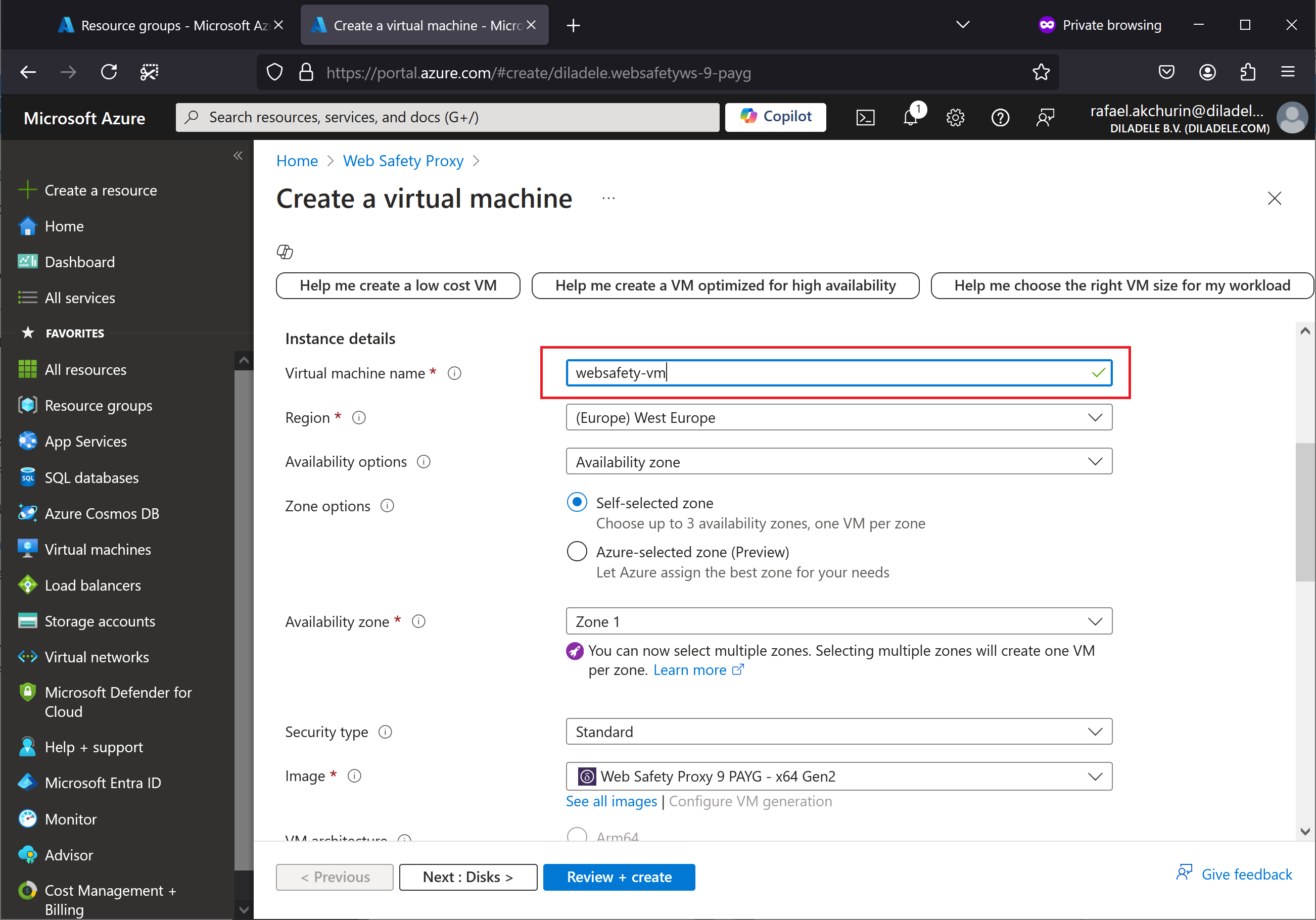Screen dimensions: 1316x920
Task: Go to Dashboard in sidebar
Action: coord(80,262)
